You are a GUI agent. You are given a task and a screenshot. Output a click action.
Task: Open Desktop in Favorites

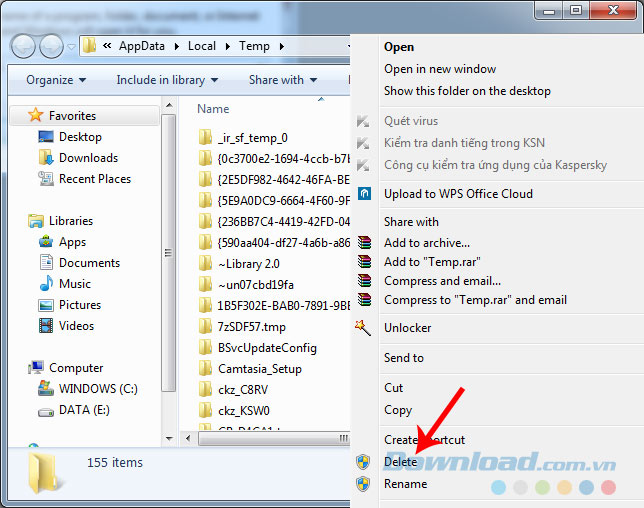click(x=80, y=137)
